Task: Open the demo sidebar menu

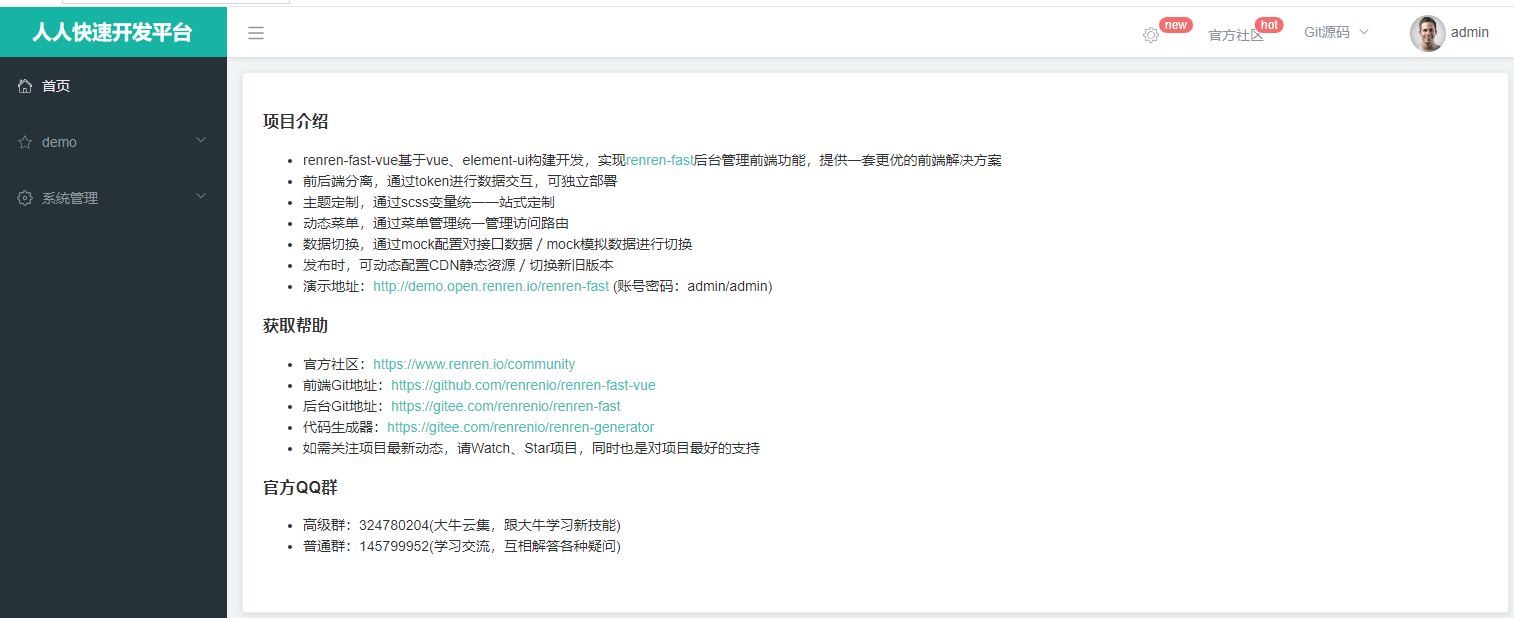Action: pyautogui.click(x=113, y=142)
